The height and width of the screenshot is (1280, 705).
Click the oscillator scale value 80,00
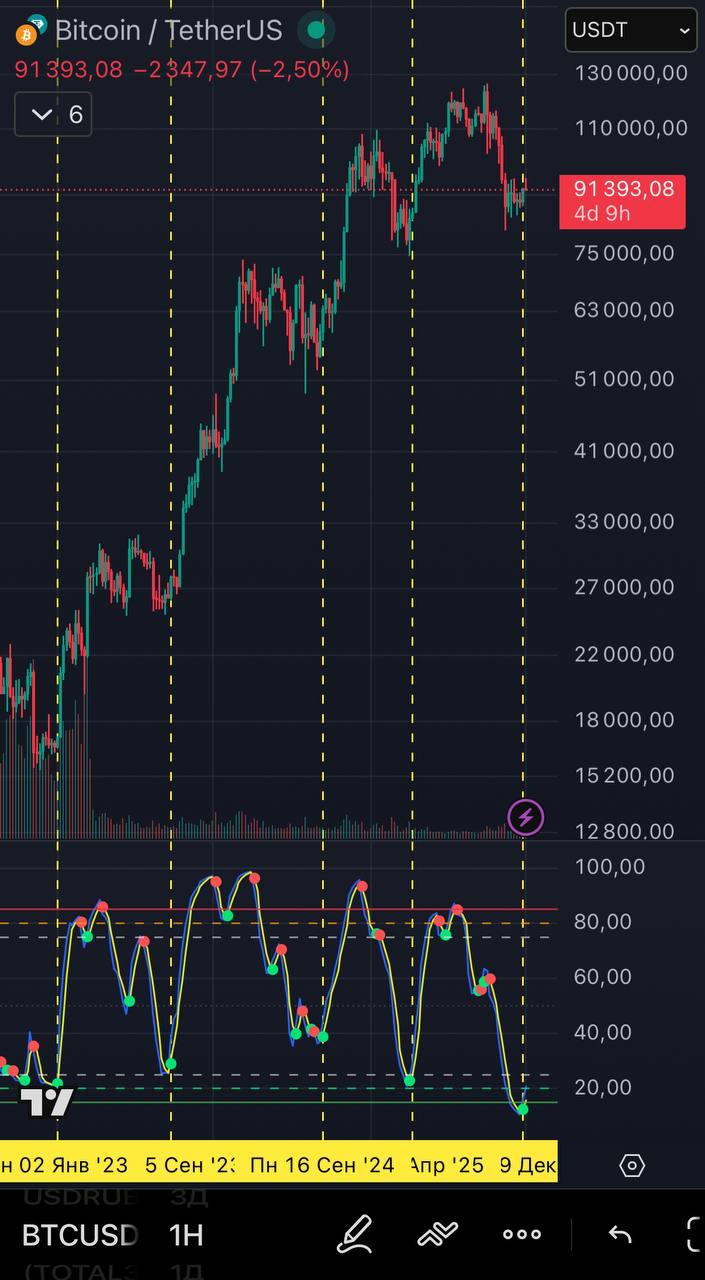[603, 921]
